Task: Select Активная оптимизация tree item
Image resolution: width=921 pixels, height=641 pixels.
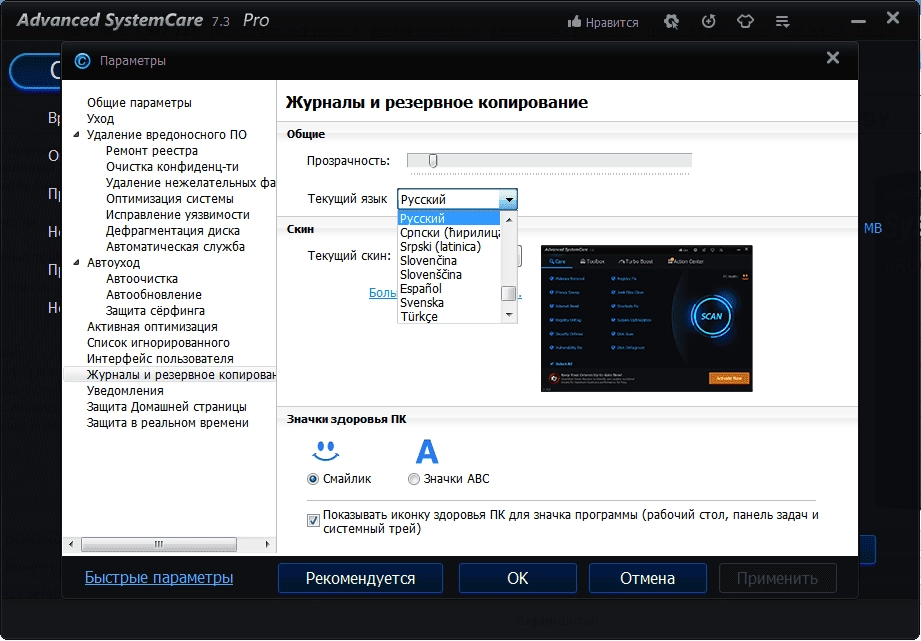Action: point(152,327)
